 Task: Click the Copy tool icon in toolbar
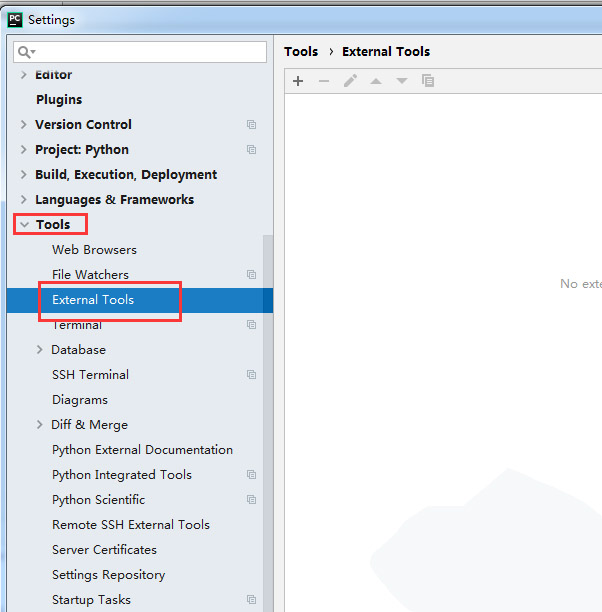[x=428, y=81]
